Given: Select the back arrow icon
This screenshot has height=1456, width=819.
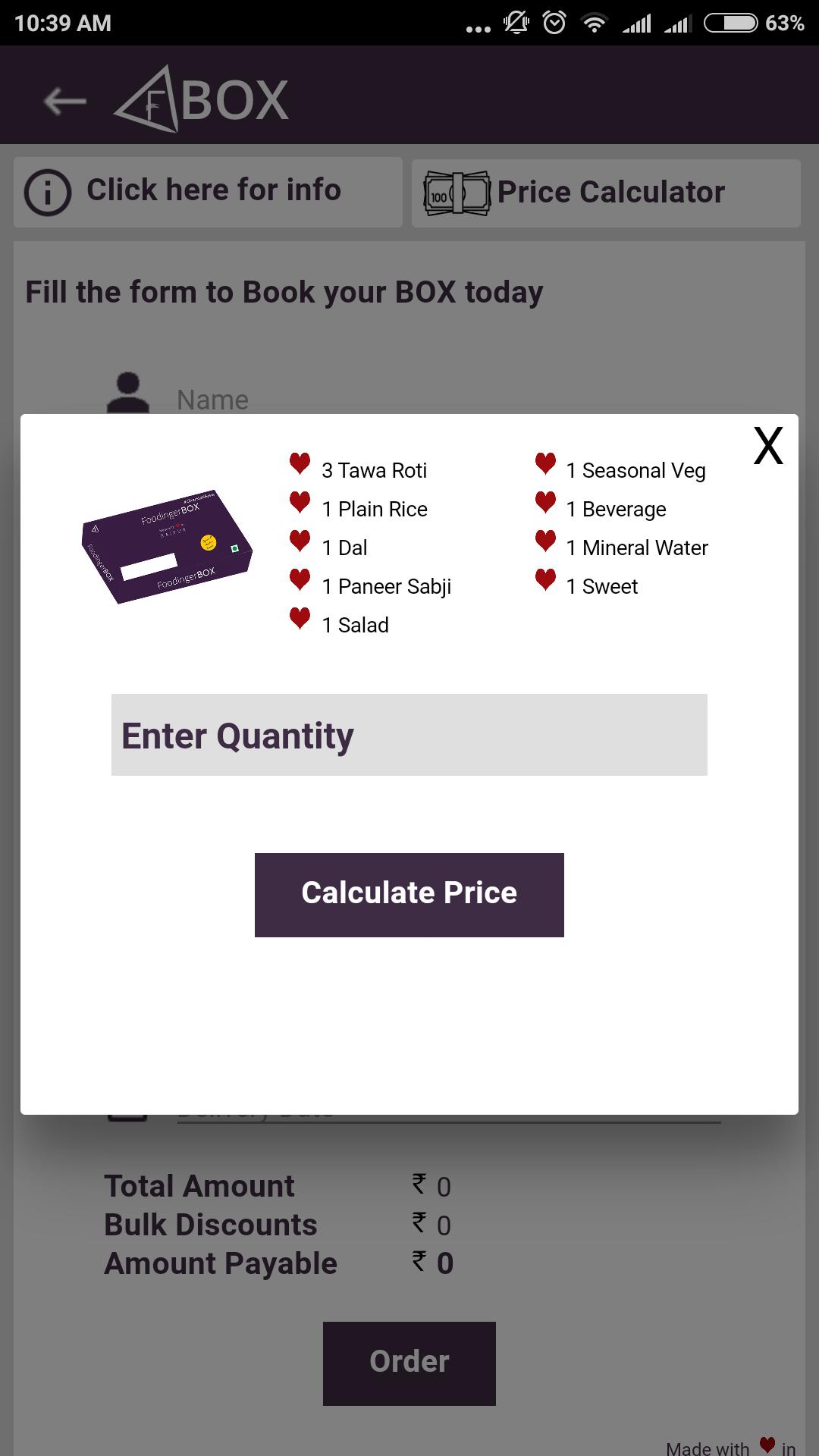Looking at the screenshot, I should point(63,99).
